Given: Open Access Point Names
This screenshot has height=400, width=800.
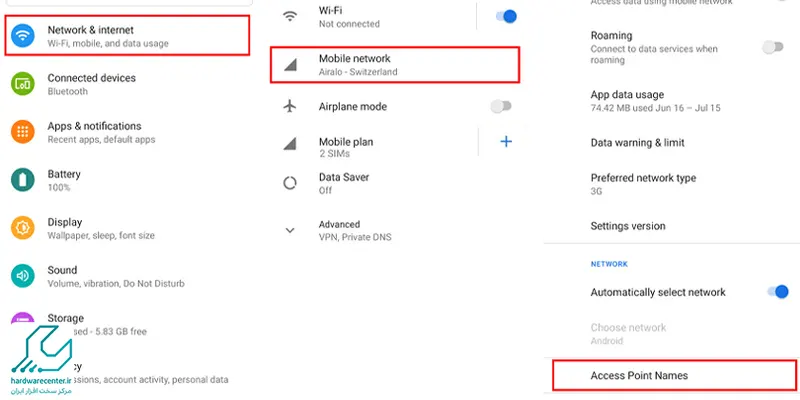Looking at the screenshot, I should [x=674, y=376].
